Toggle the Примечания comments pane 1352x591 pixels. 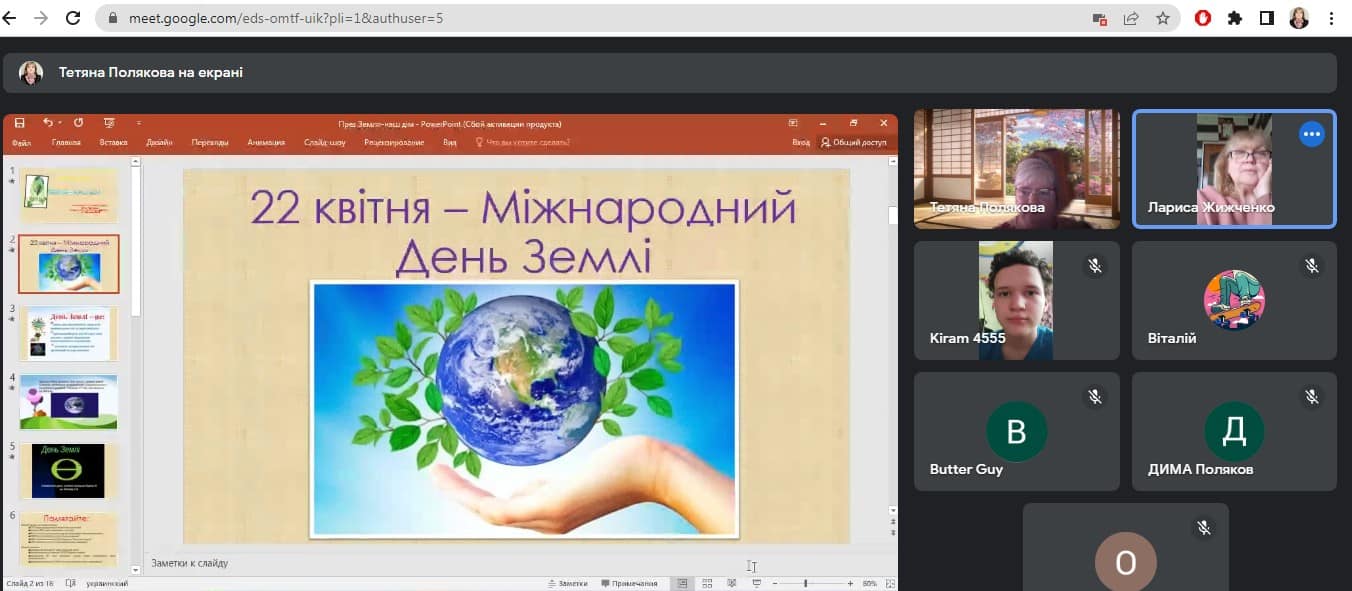tap(629, 583)
